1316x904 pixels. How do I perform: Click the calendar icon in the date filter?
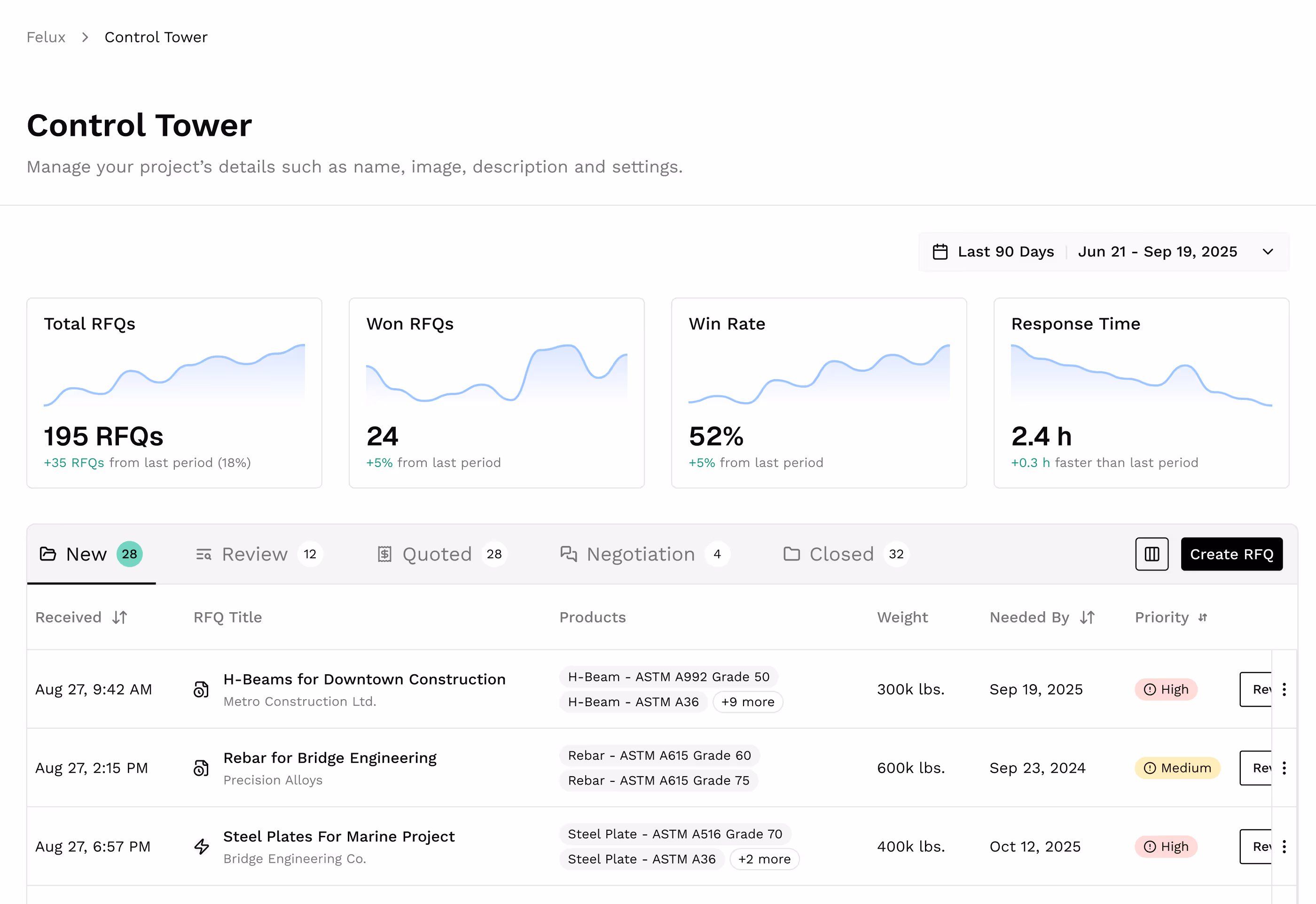pyautogui.click(x=940, y=251)
